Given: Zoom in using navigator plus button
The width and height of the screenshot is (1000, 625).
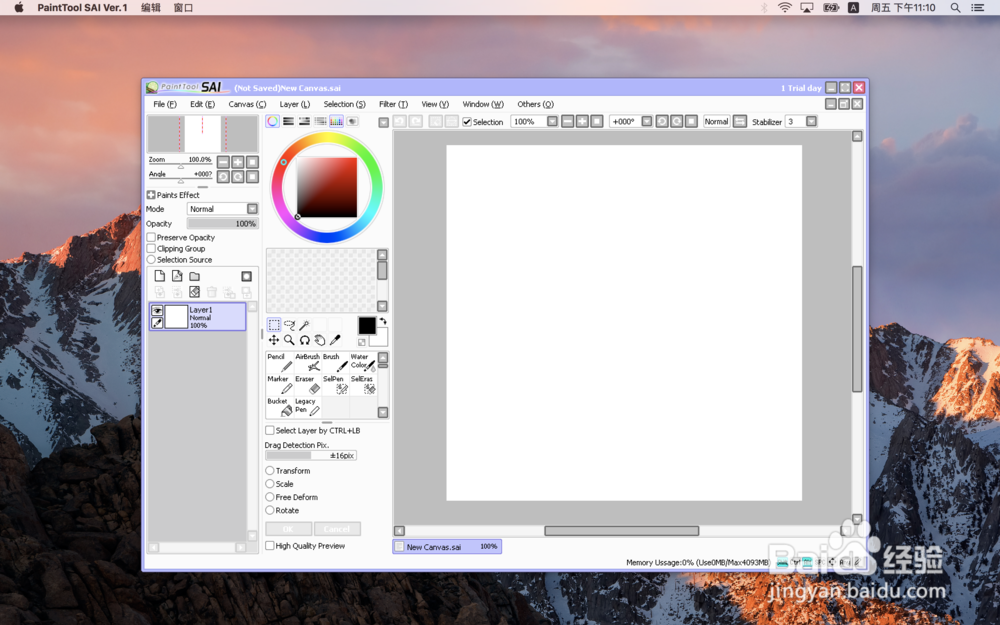Looking at the screenshot, I should point(238,162).
